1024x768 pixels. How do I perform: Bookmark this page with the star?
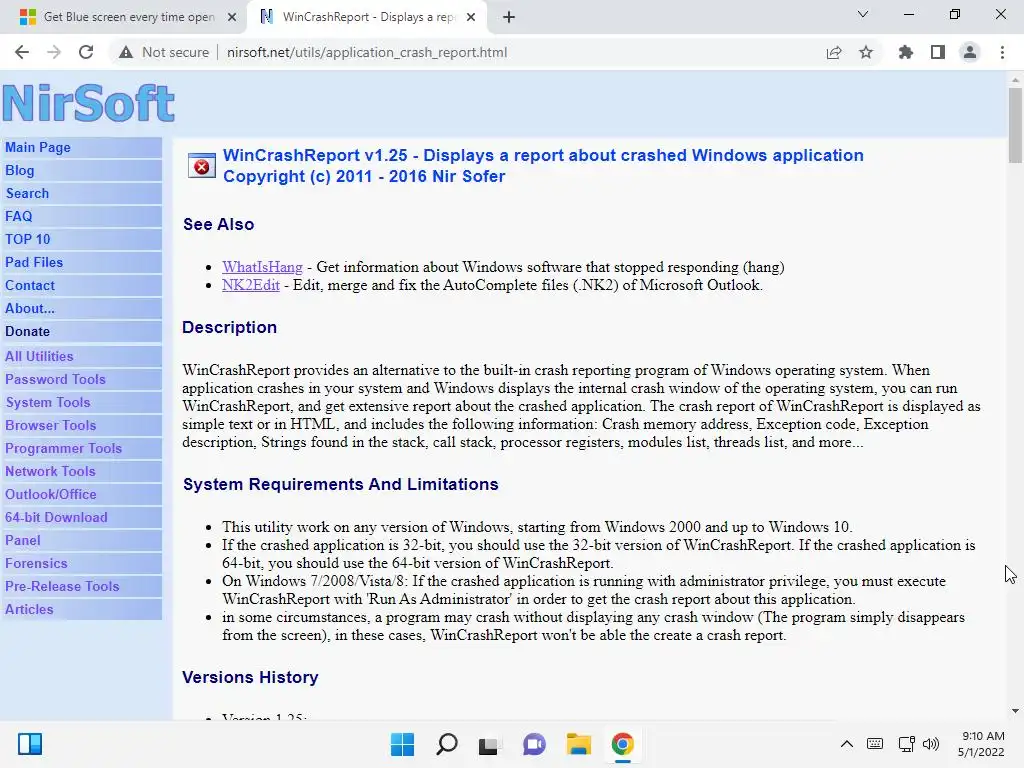point(866,52)
